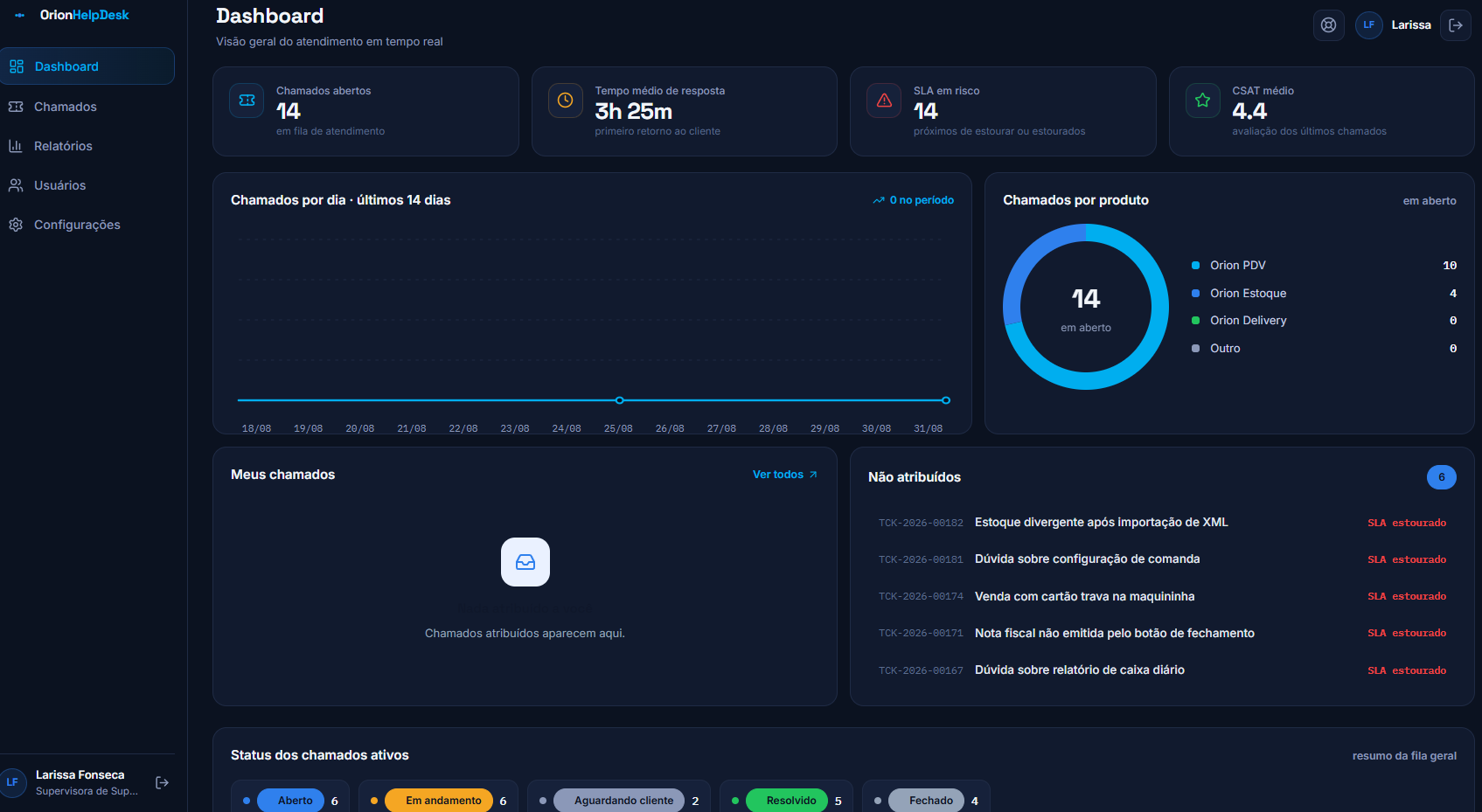This screenshot has height=812, width=1482.
Task: Click 'SLA estourado' on ticket TCK-2026-00167 row
Action: (1407, 670)
